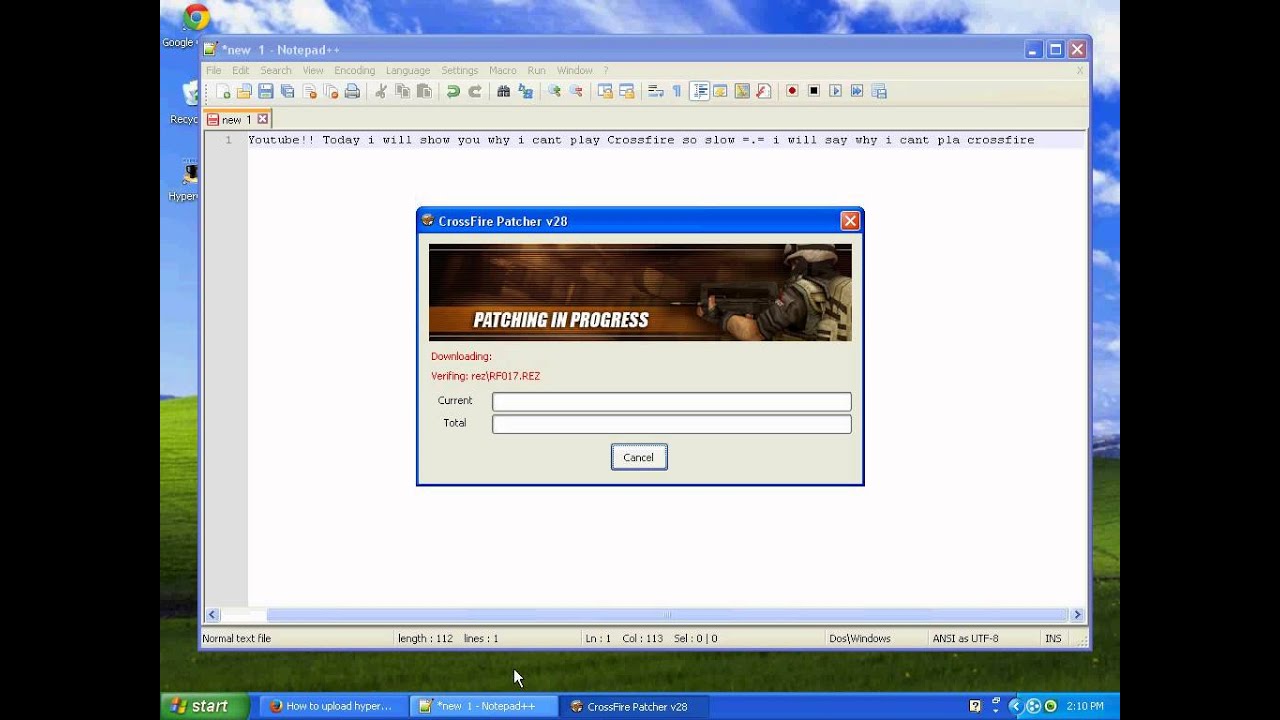Open the Run menu
The image size is (1280, 720).
click(x=537, y=70)
